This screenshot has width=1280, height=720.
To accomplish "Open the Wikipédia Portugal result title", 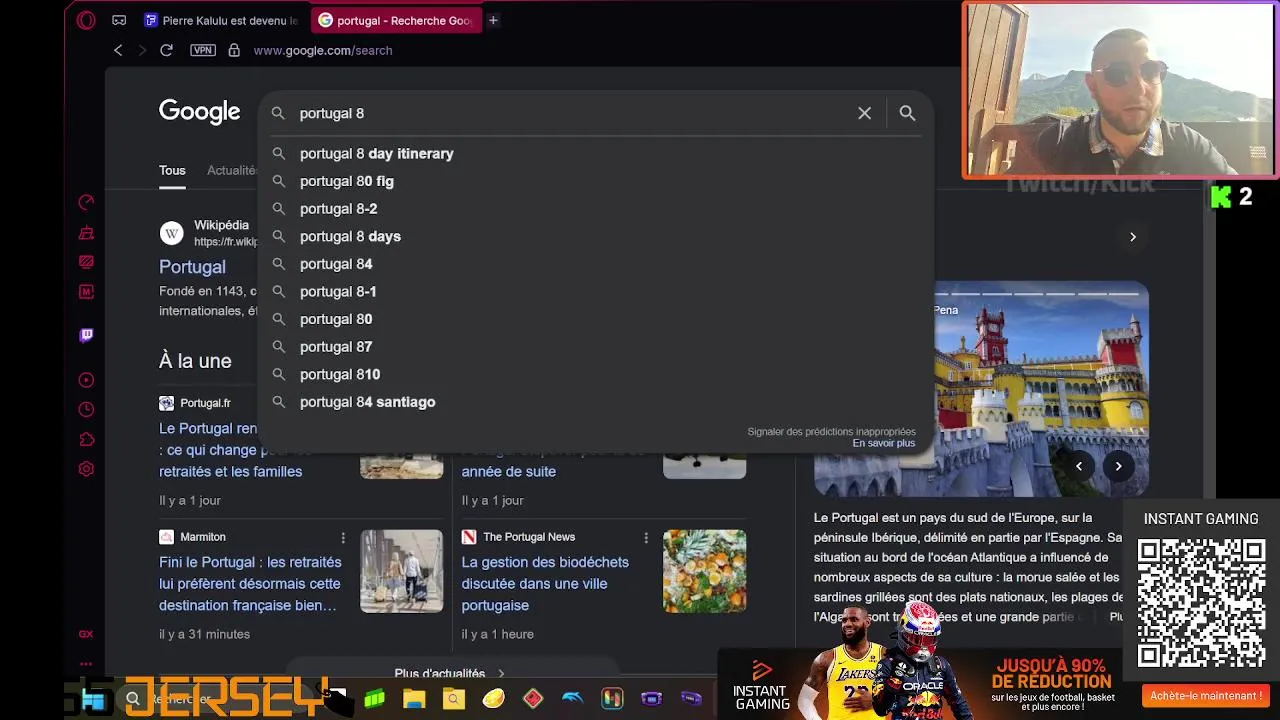I will pyautogui.click(x=192, y=267).
